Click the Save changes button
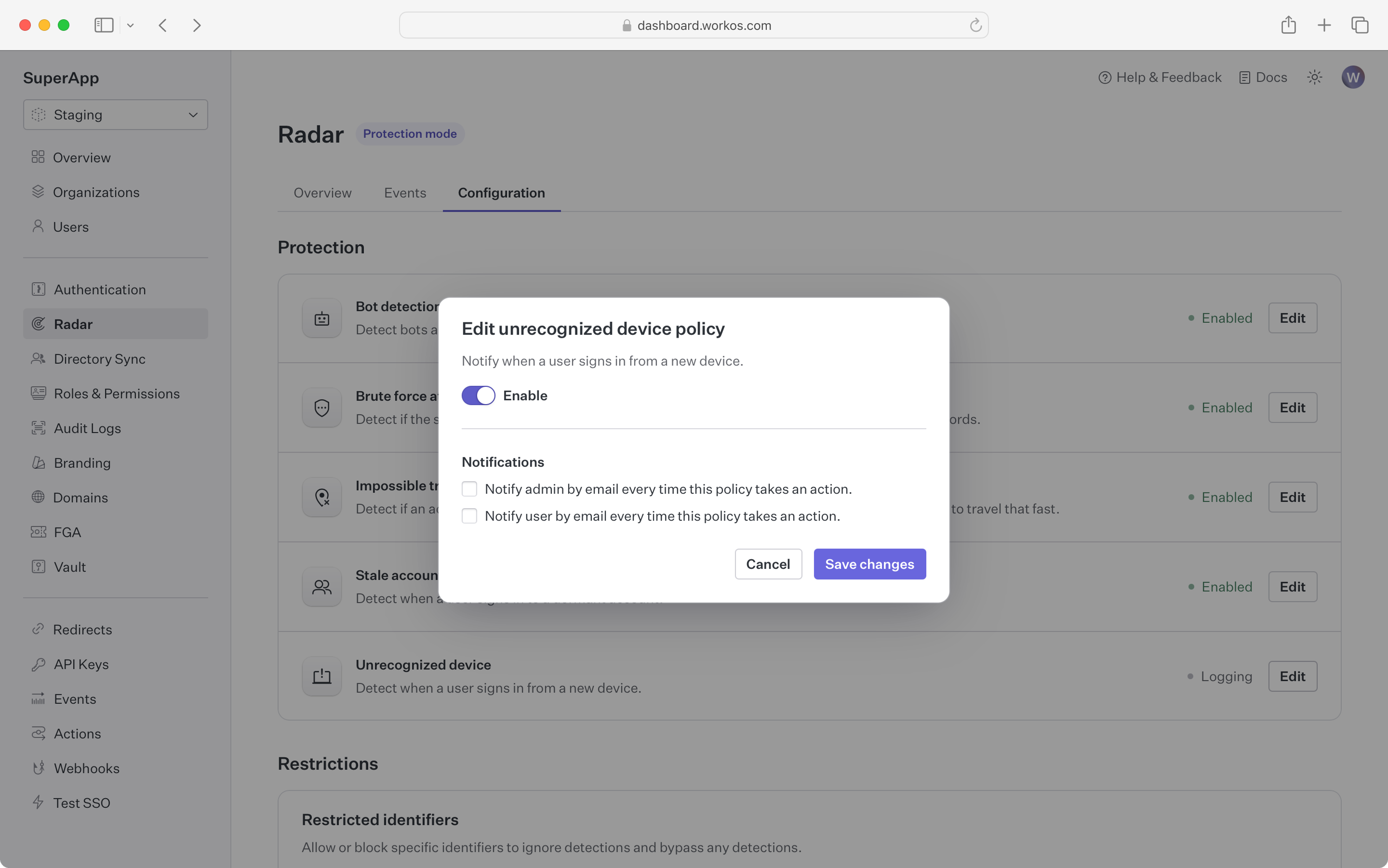Viewport: 1388px width, 868px height. pyautogui.click(x=869, y=565)
